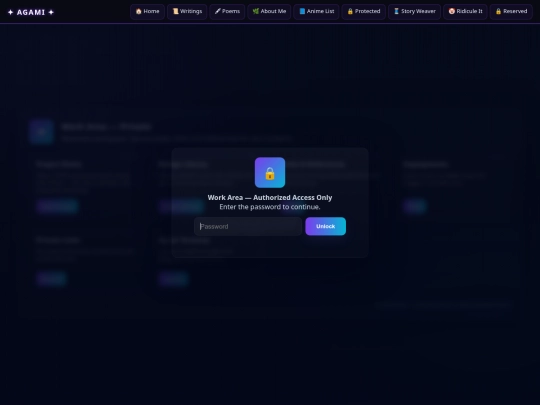Select the Protected nav item

pyautogui.click(x=364, y=11)
